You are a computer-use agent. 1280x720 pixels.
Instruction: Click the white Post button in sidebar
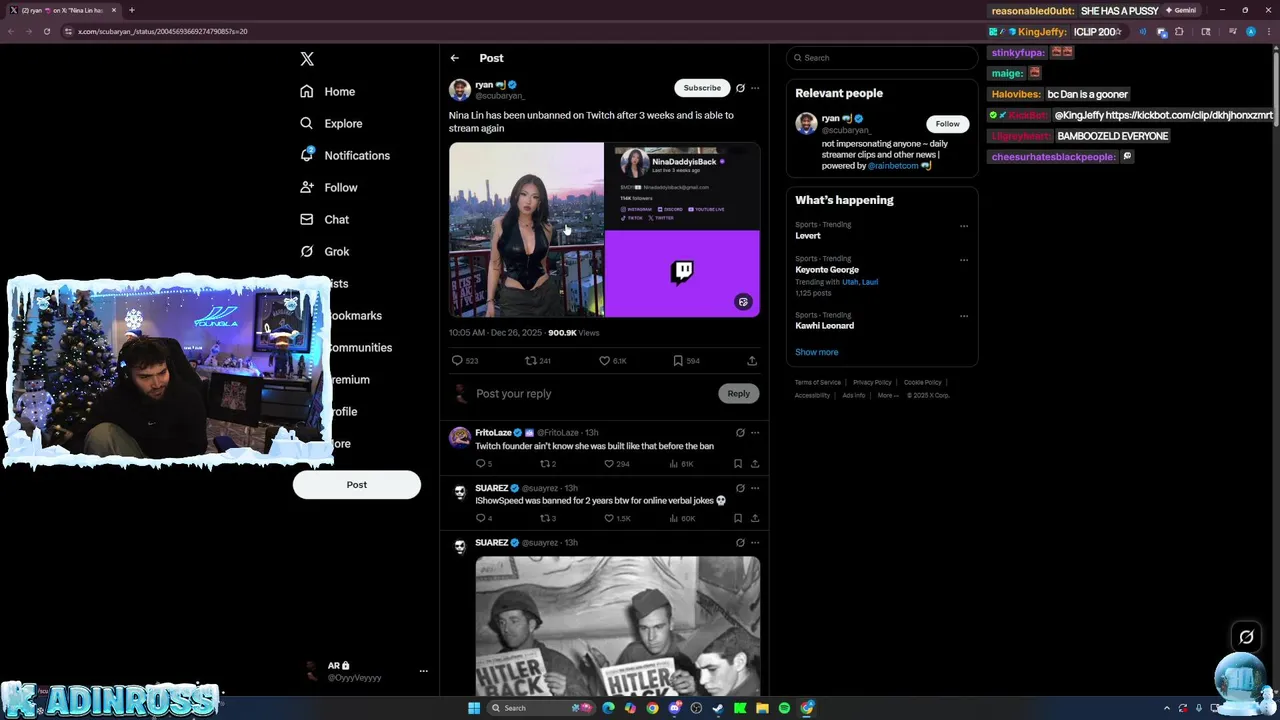point(357,485)
